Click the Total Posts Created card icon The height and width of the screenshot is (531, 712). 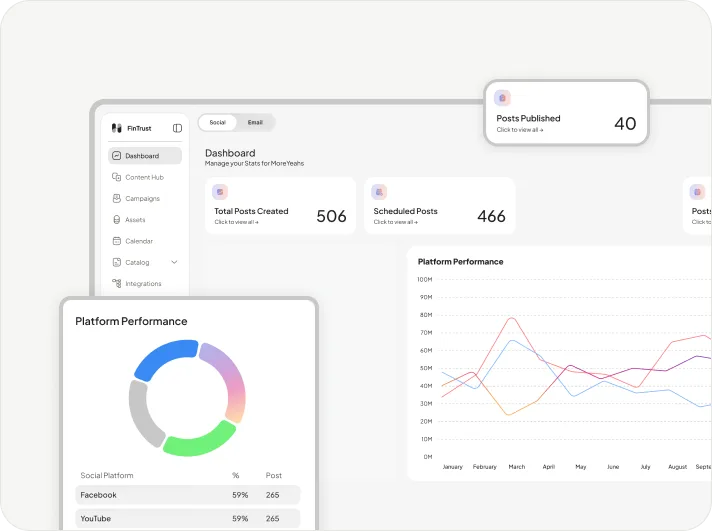220,192
